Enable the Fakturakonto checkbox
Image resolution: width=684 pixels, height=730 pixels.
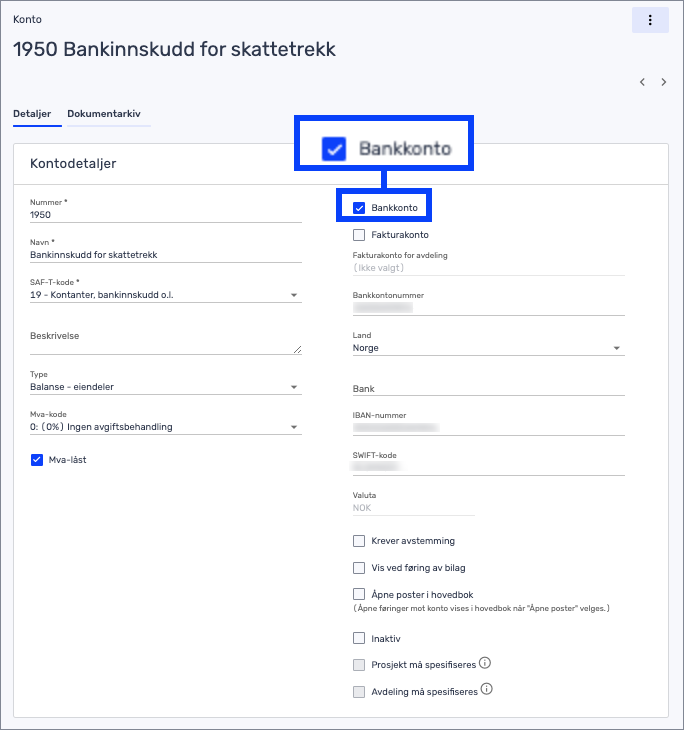(359, 235)
